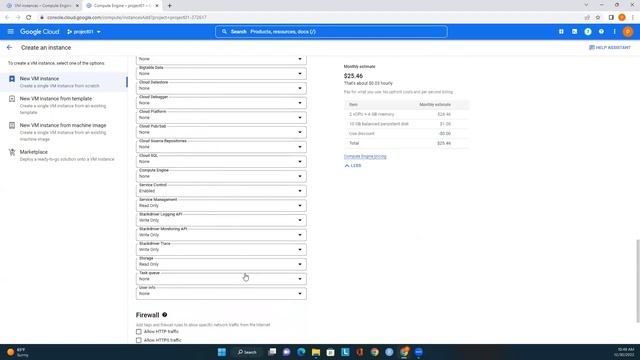640x360 pixels.
Task: Open the Cloud Pub/Sub dropdown
Action: (221, 132)
